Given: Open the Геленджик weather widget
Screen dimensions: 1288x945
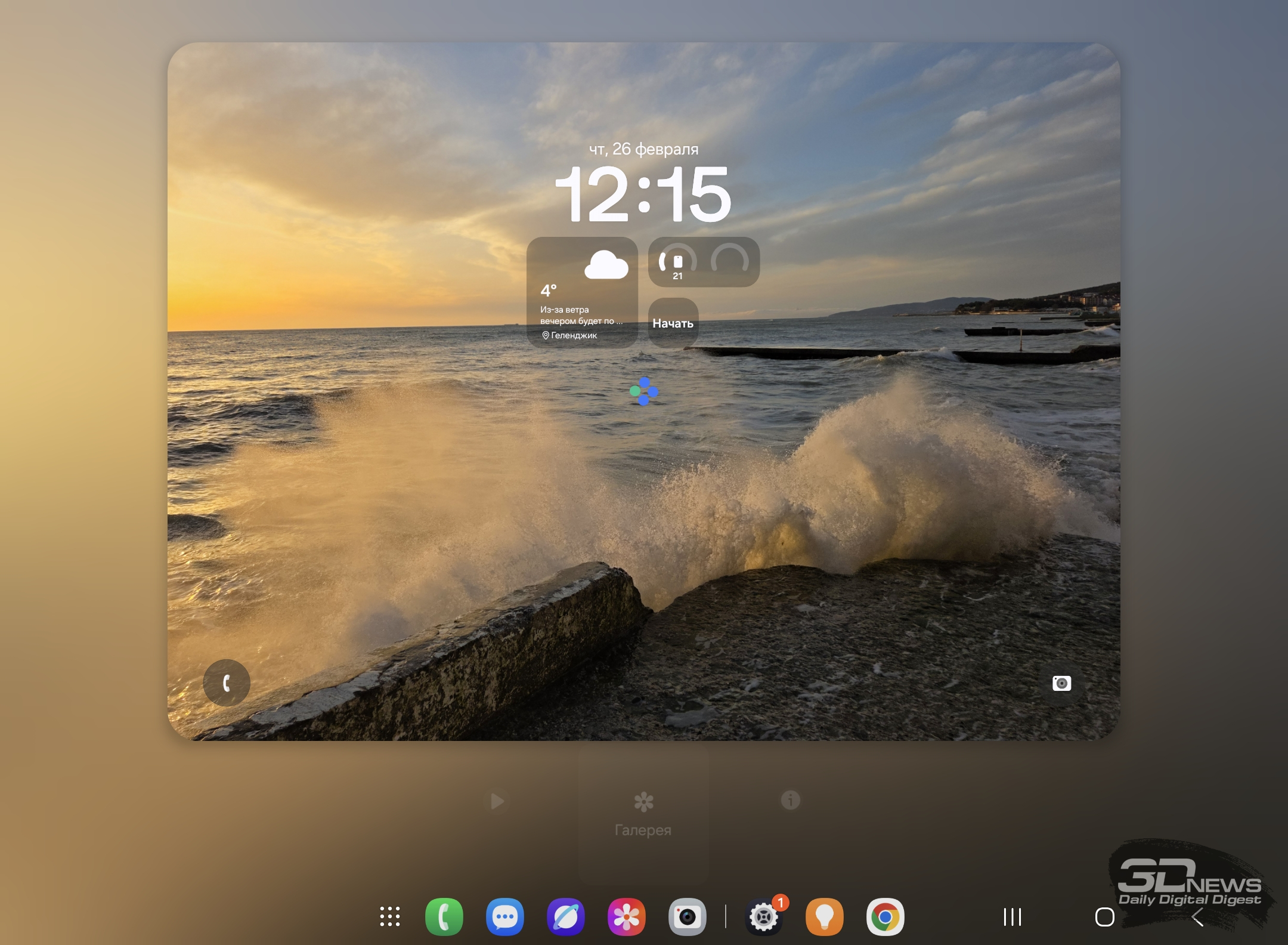Looking at the screenshot, I should pyautogui.click(x=582, y=292).
